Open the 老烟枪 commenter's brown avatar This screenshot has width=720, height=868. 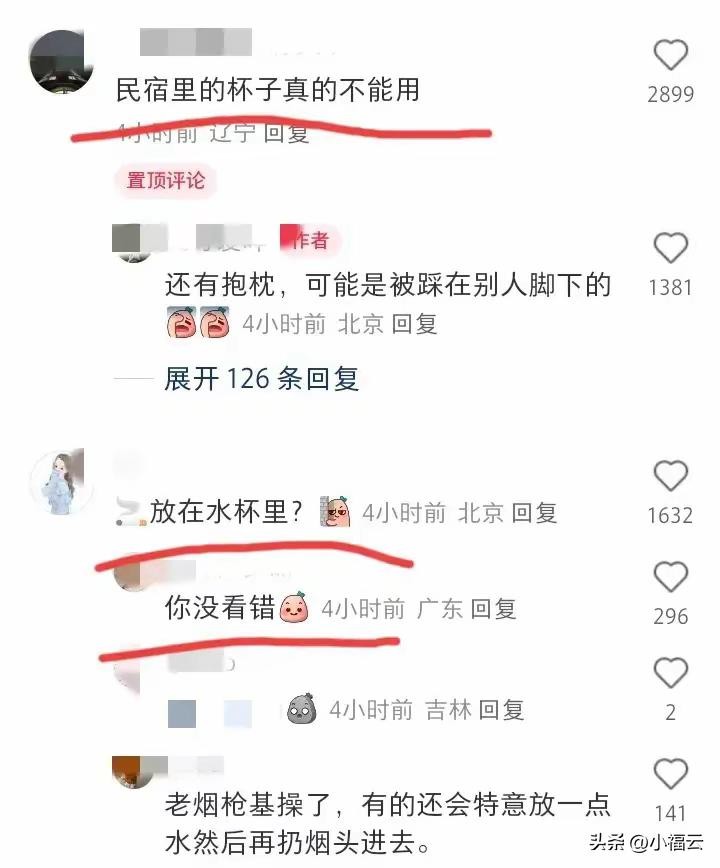pos(132,772)
